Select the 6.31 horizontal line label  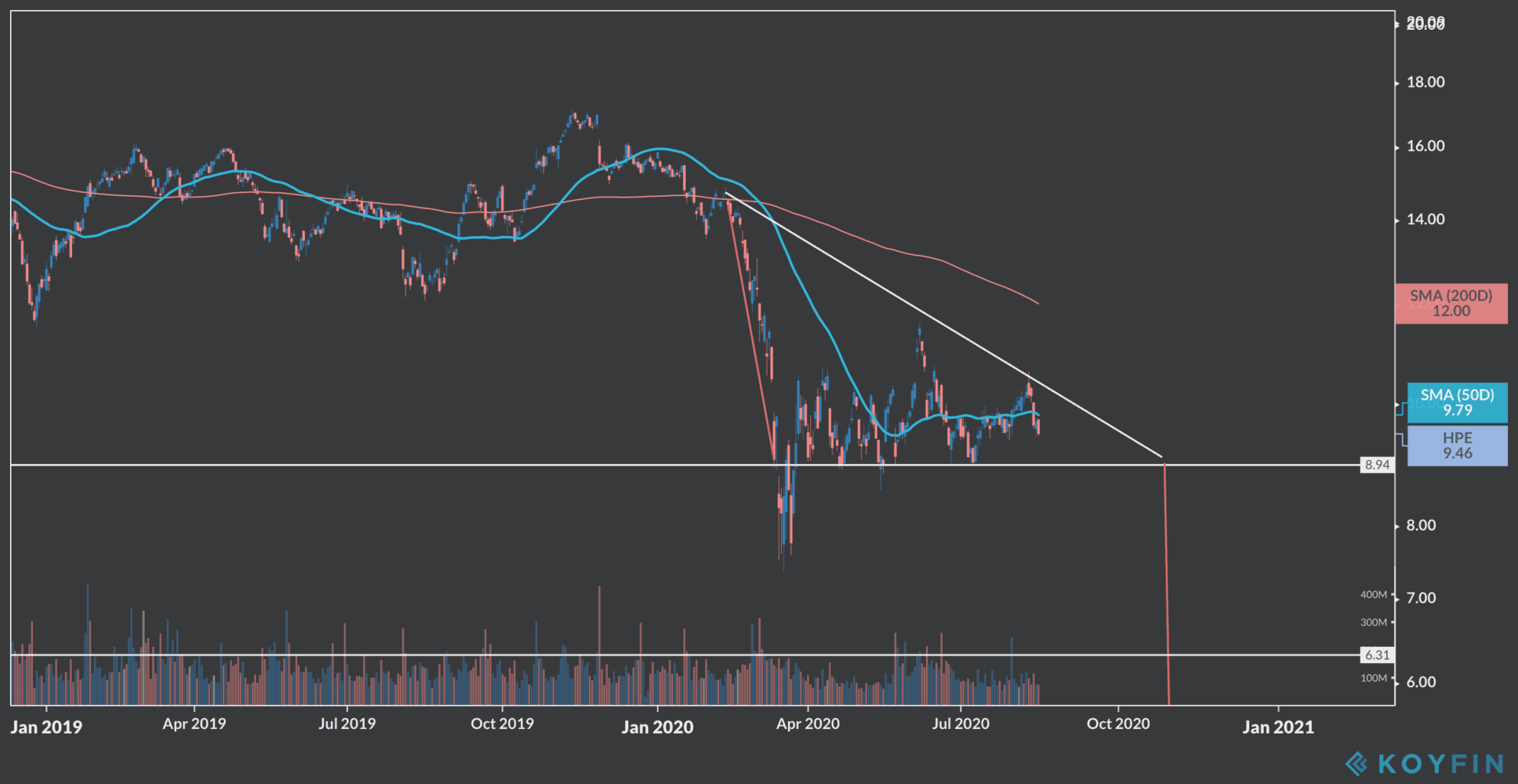coord(1377,655)
